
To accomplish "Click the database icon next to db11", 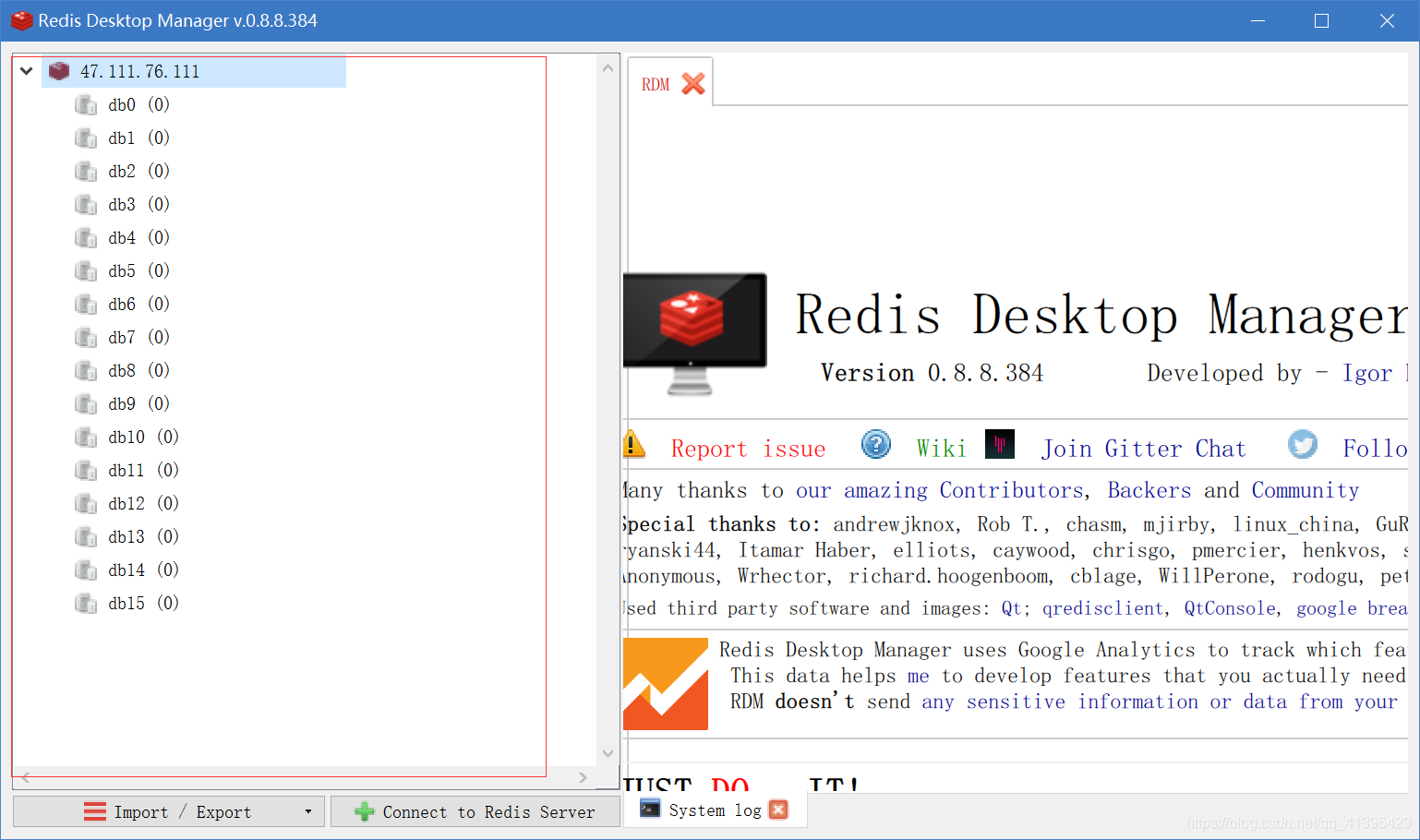I will [86, 471].
